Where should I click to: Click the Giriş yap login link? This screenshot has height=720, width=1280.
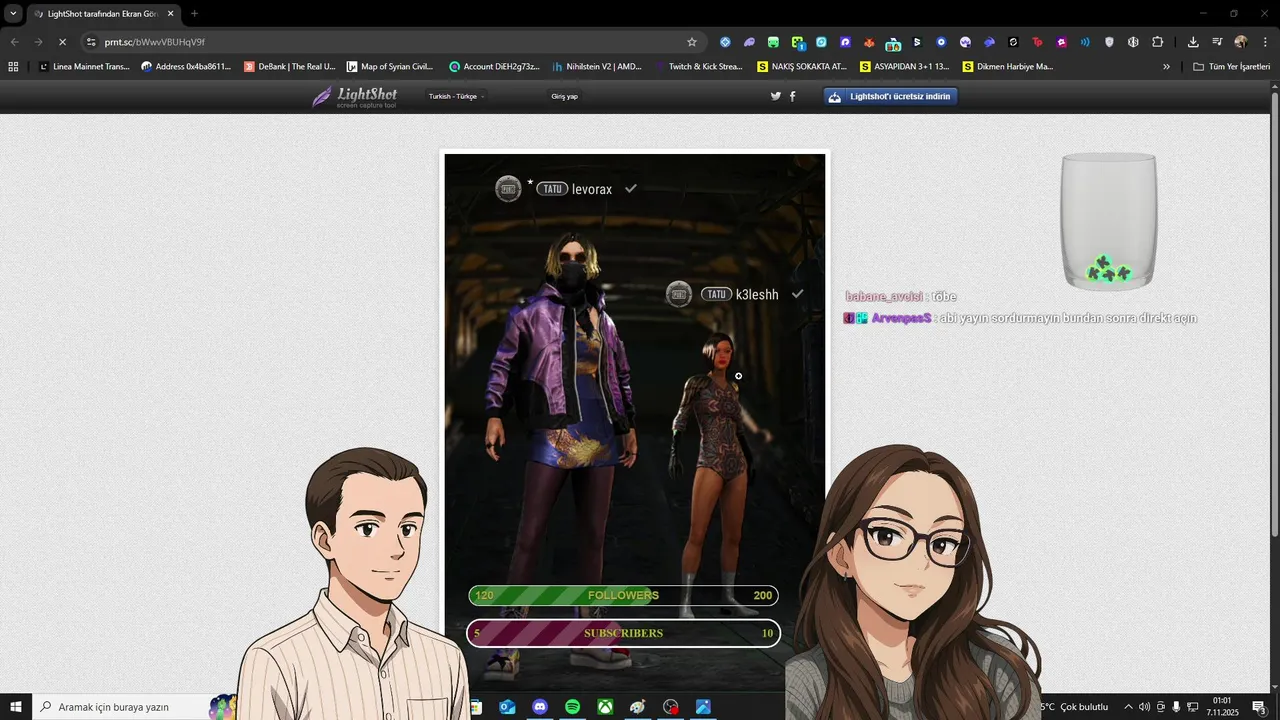pyautogui.click(x=564, y=96)
